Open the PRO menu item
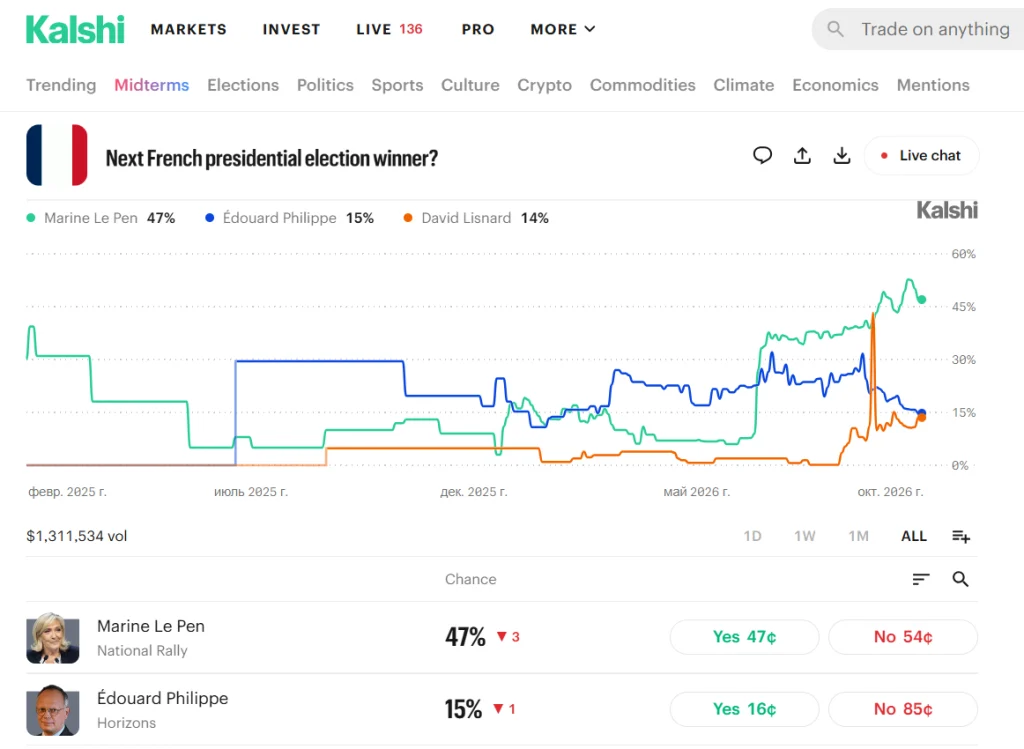 (x=478, y=29)
